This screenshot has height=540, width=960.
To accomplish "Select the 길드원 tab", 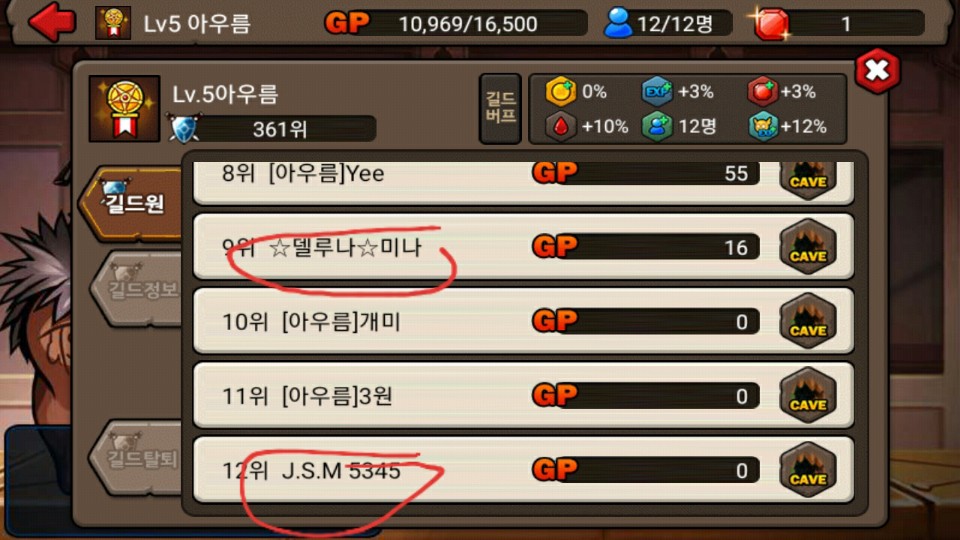I will pyautogui.click(x=132, y=203).
